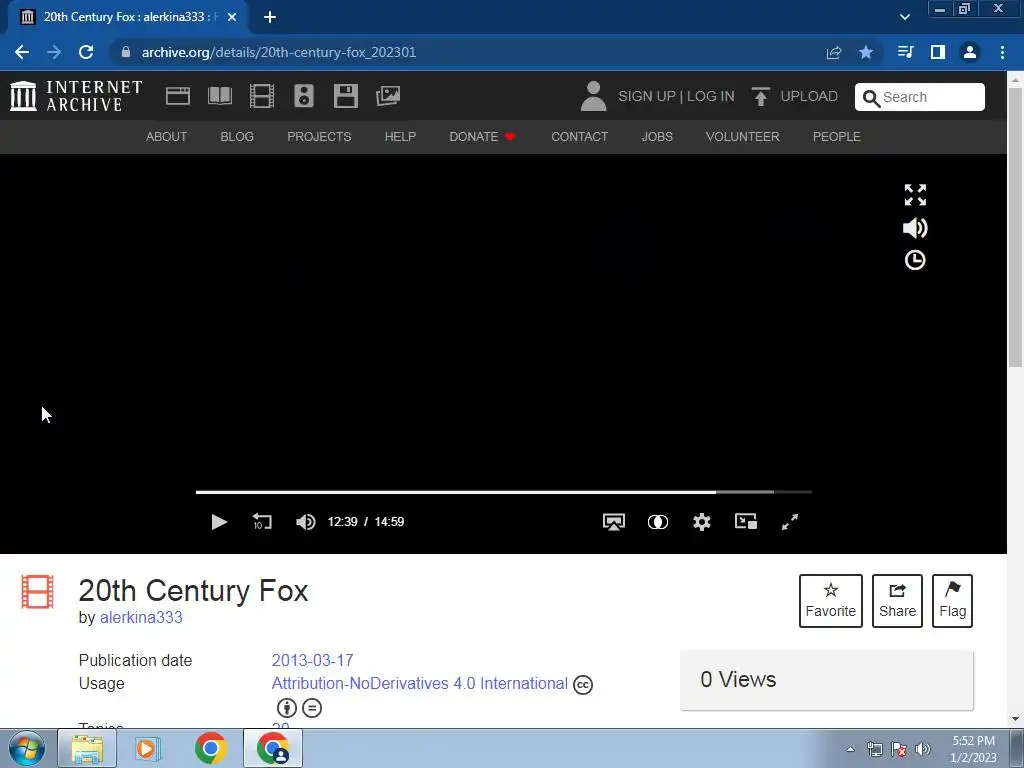Open the JOBS menu item
The height and width of the screenshot is (768, 1024).
(x=657, y=136)
